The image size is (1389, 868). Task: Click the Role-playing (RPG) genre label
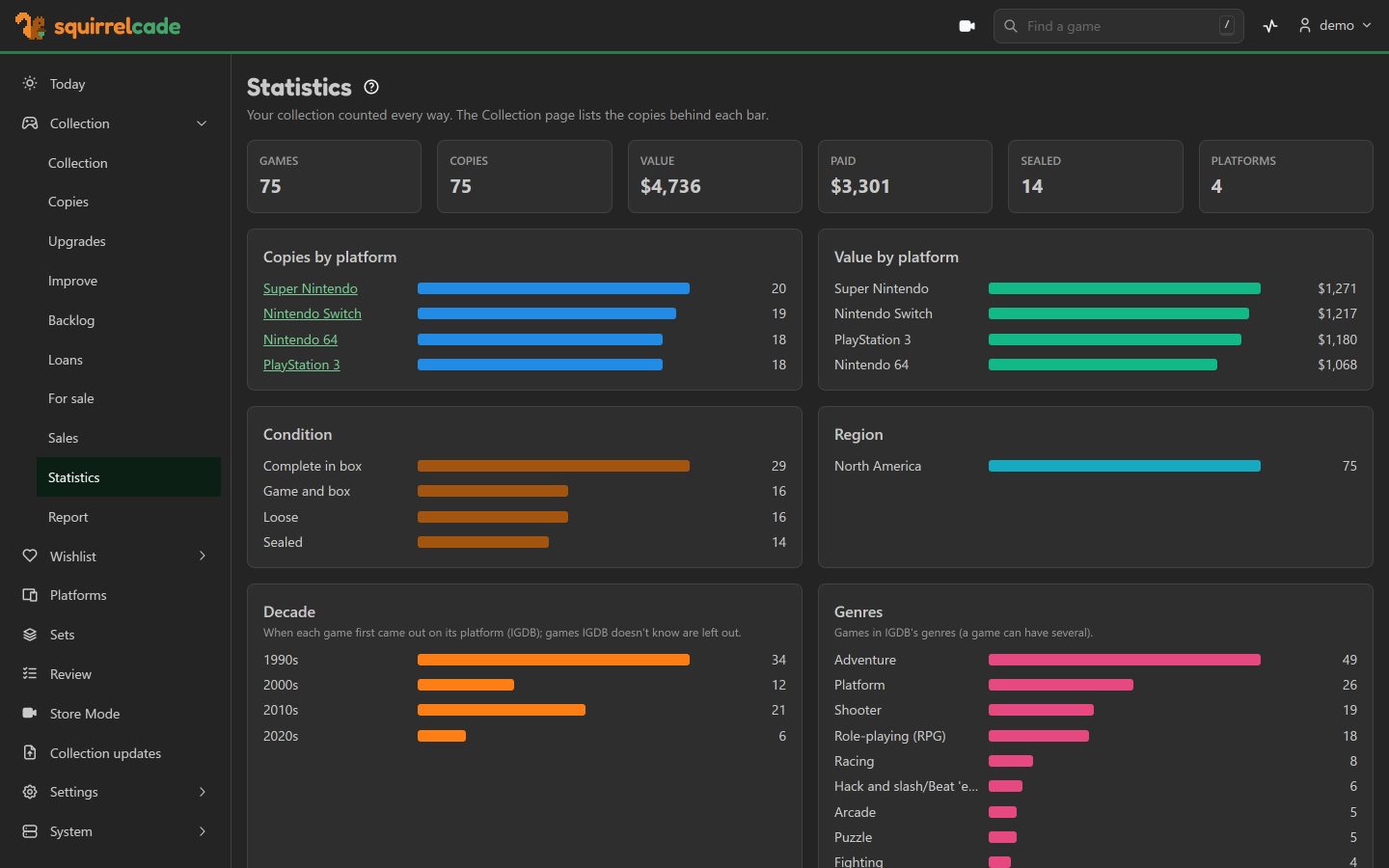pyautogui.click(x=889, y=736)
